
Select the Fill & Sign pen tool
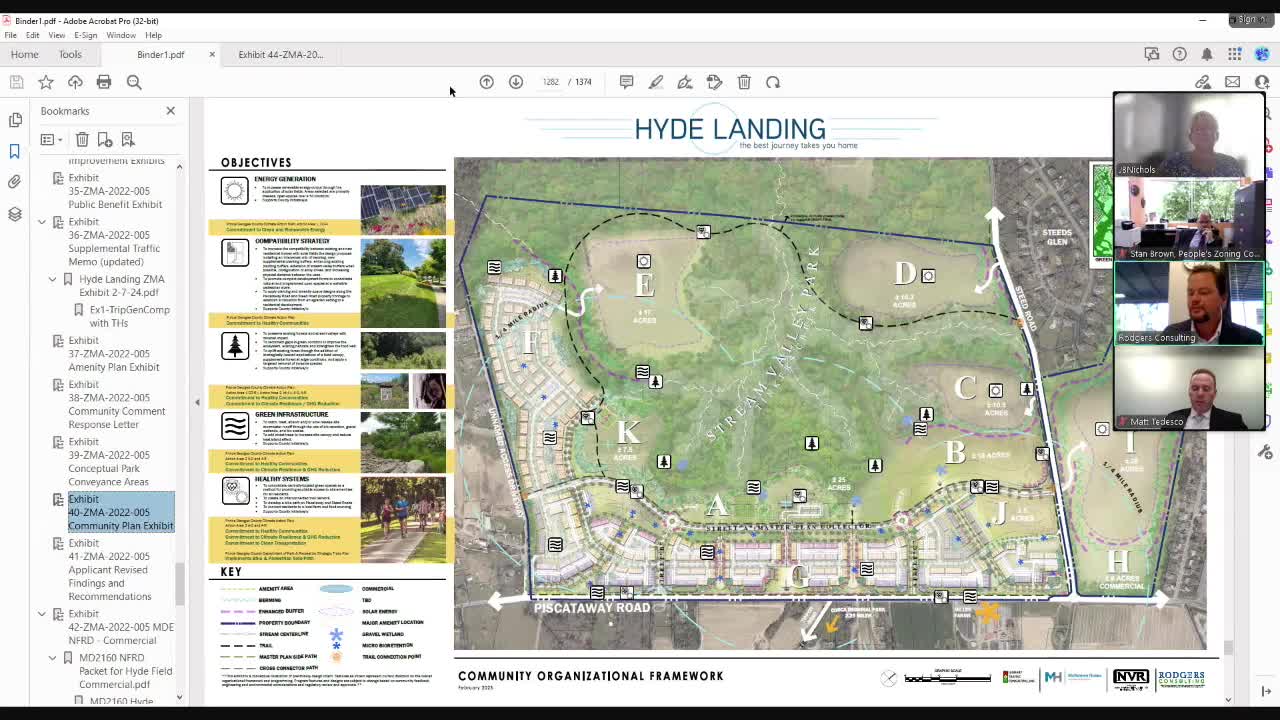(x=686, y=82)
